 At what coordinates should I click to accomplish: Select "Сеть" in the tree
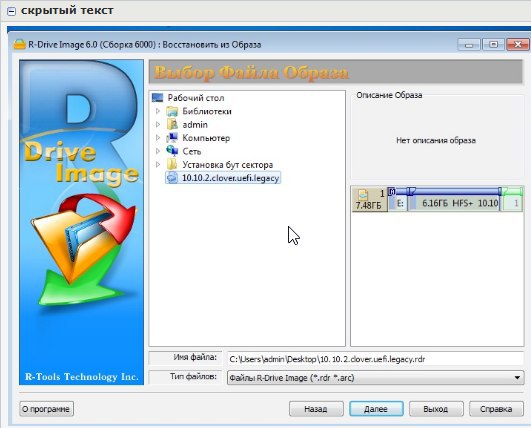tap(192, 151)
